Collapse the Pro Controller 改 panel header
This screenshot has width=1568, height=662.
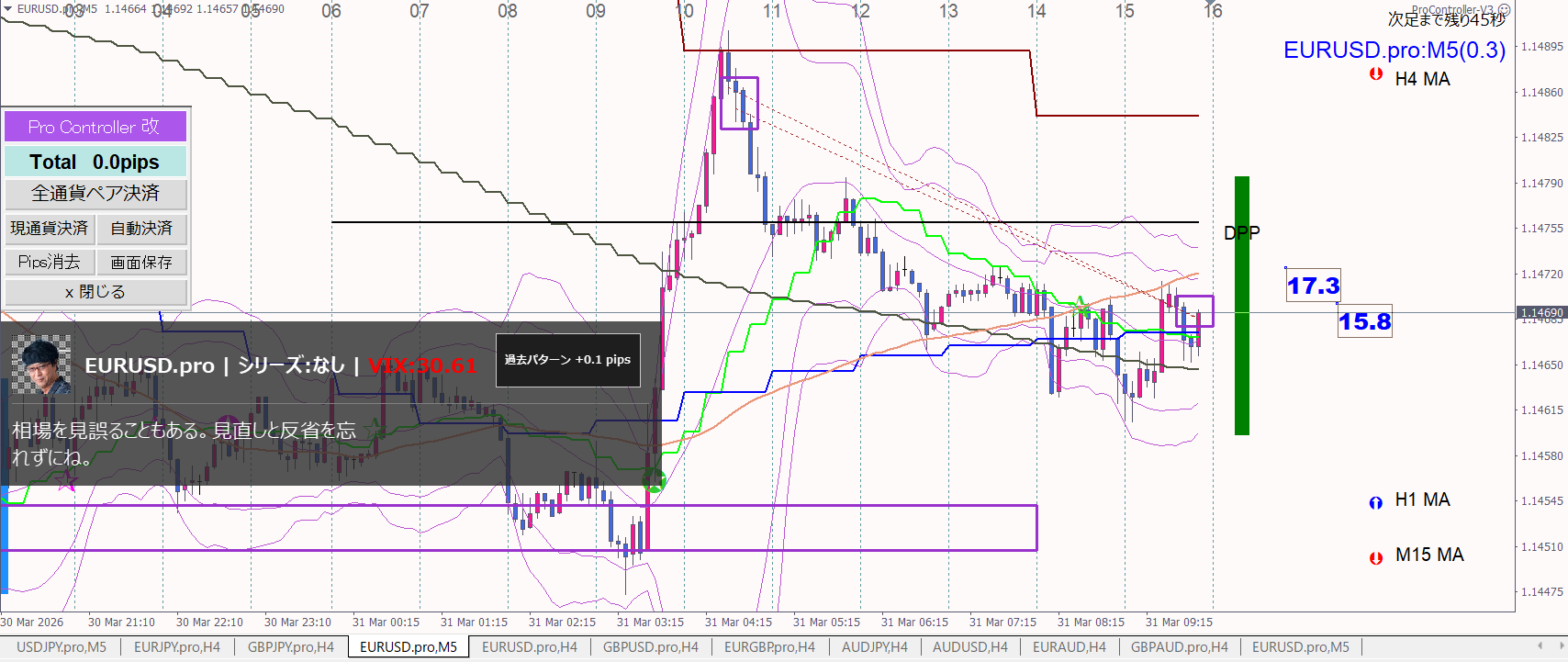[x=95, y=127]
